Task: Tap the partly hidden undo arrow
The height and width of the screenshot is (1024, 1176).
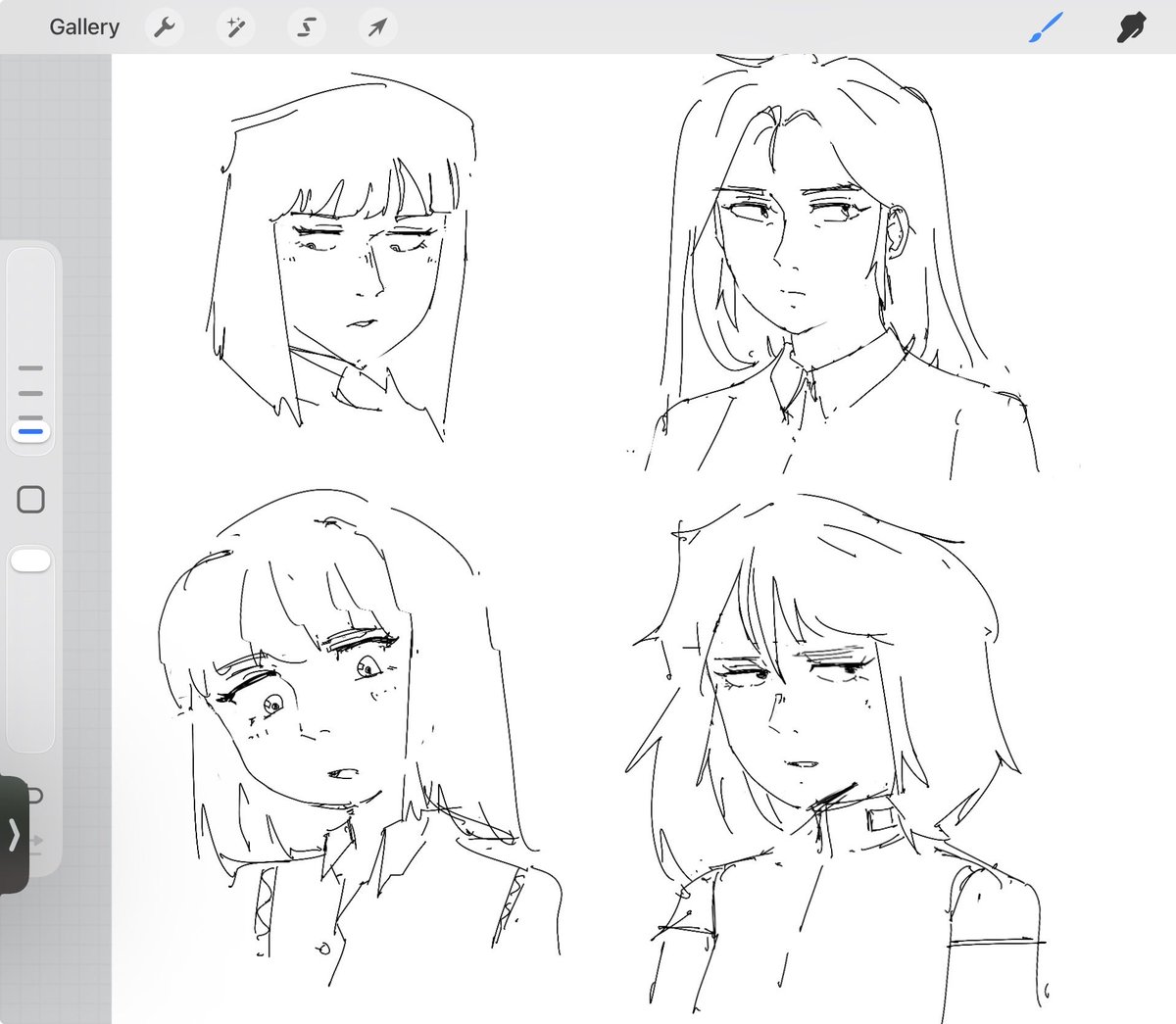Action: pyautogui.click(x=35, y=794)
